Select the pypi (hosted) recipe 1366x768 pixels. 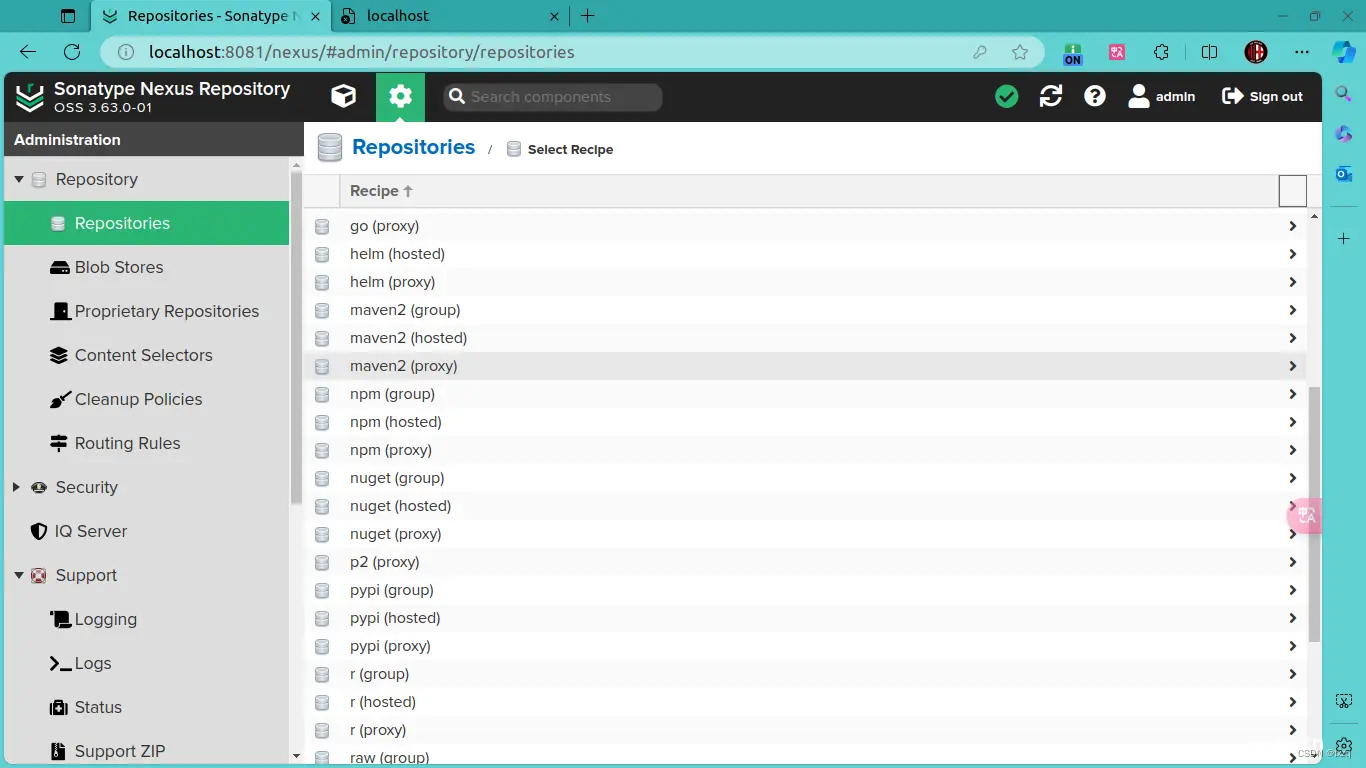pos(805,618)
